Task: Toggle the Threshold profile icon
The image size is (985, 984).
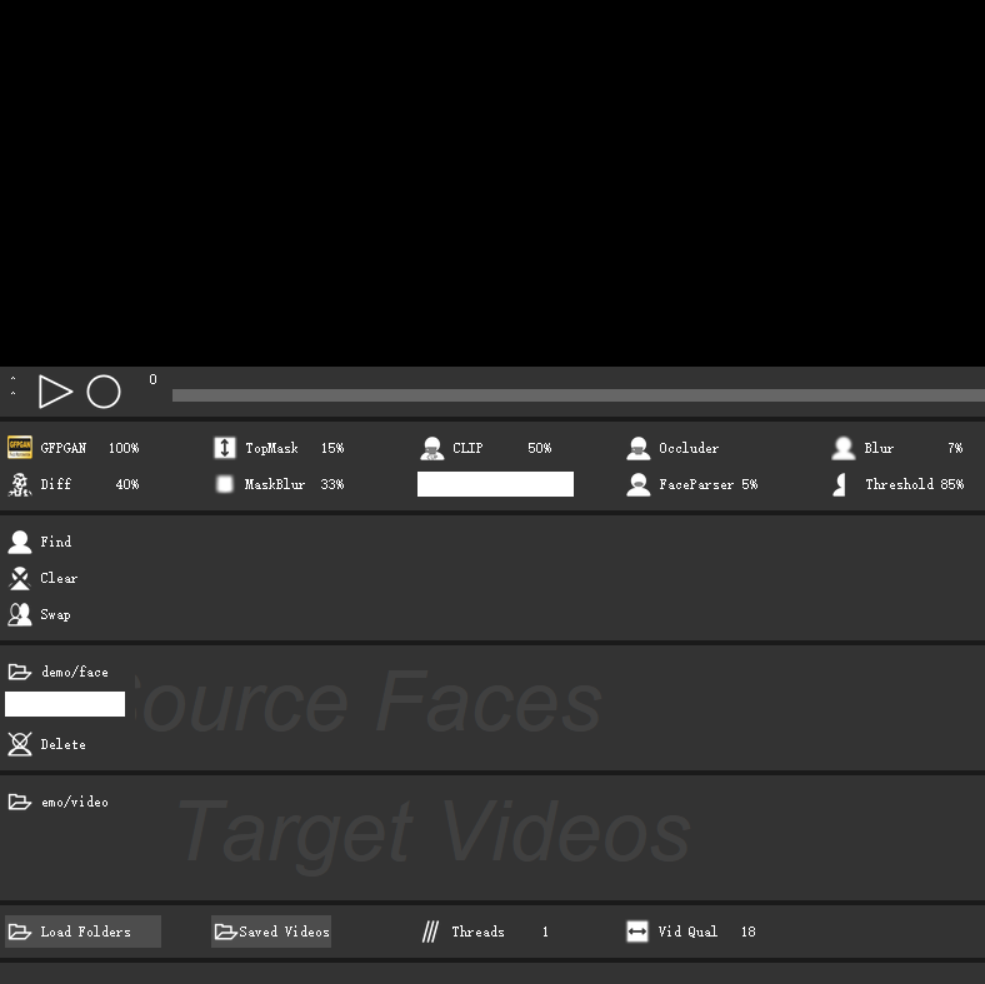Action: pyautogui.click(x=840, y=484)
